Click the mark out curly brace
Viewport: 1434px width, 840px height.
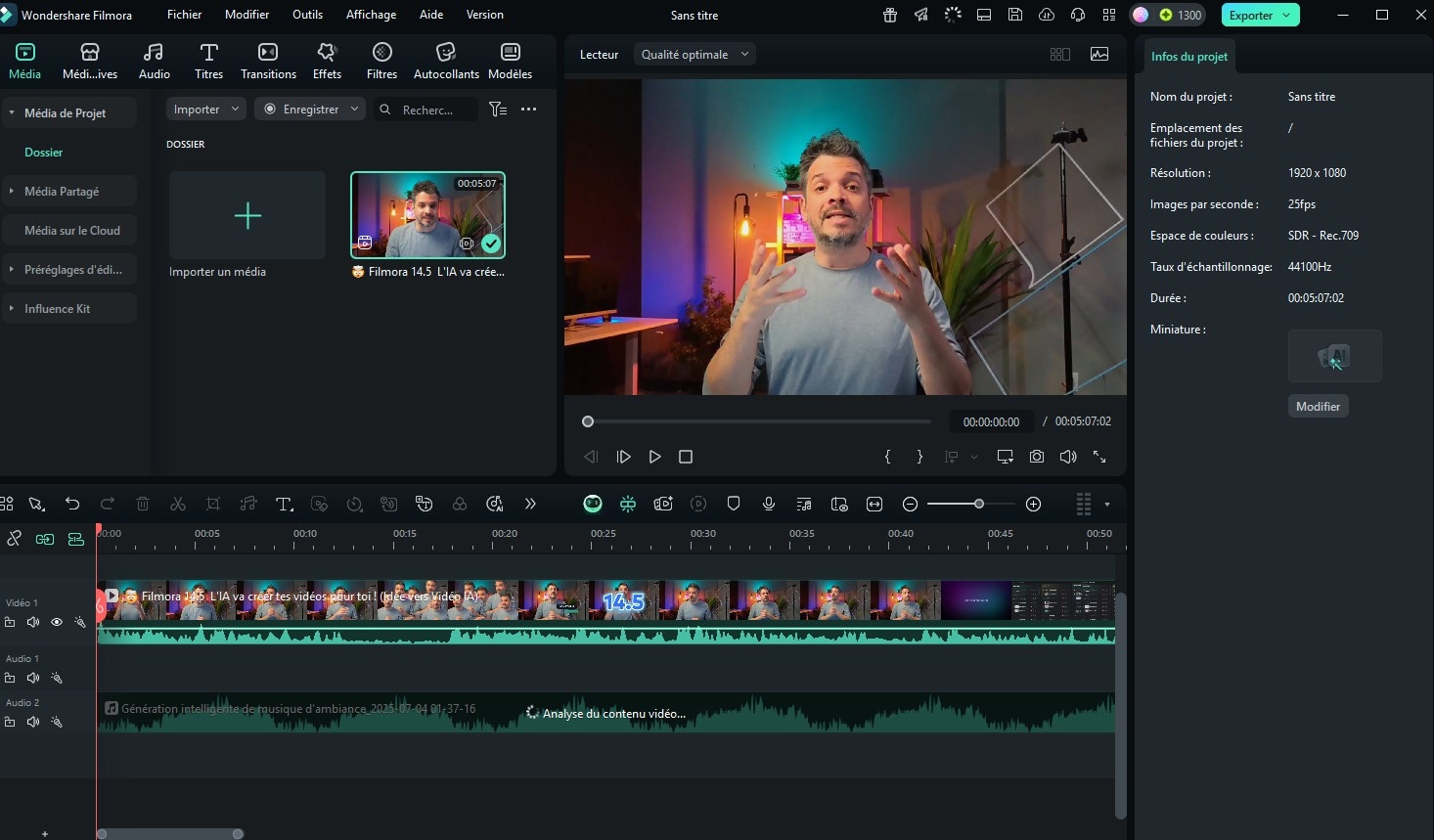pos(919,457)
